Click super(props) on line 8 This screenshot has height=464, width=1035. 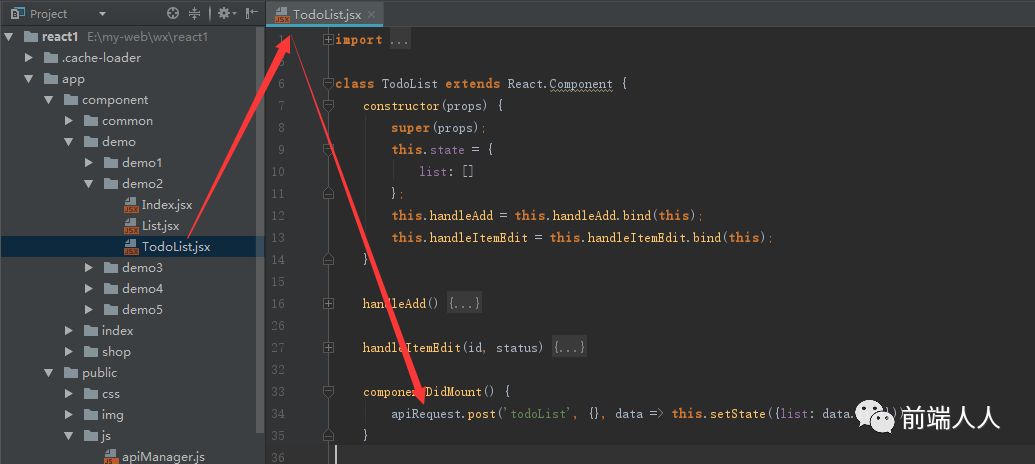click(x=436, y=127)
